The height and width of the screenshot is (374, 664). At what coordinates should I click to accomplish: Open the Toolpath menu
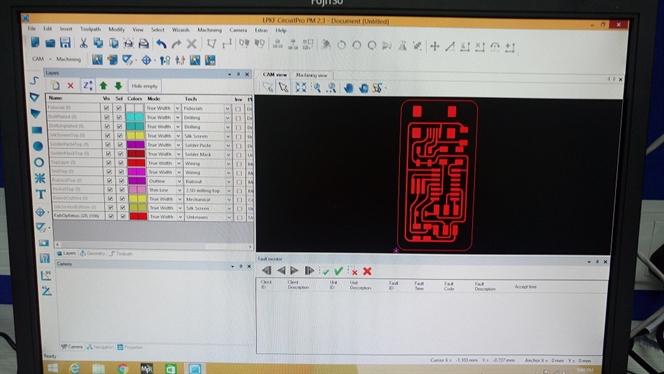tap(91, 29)
